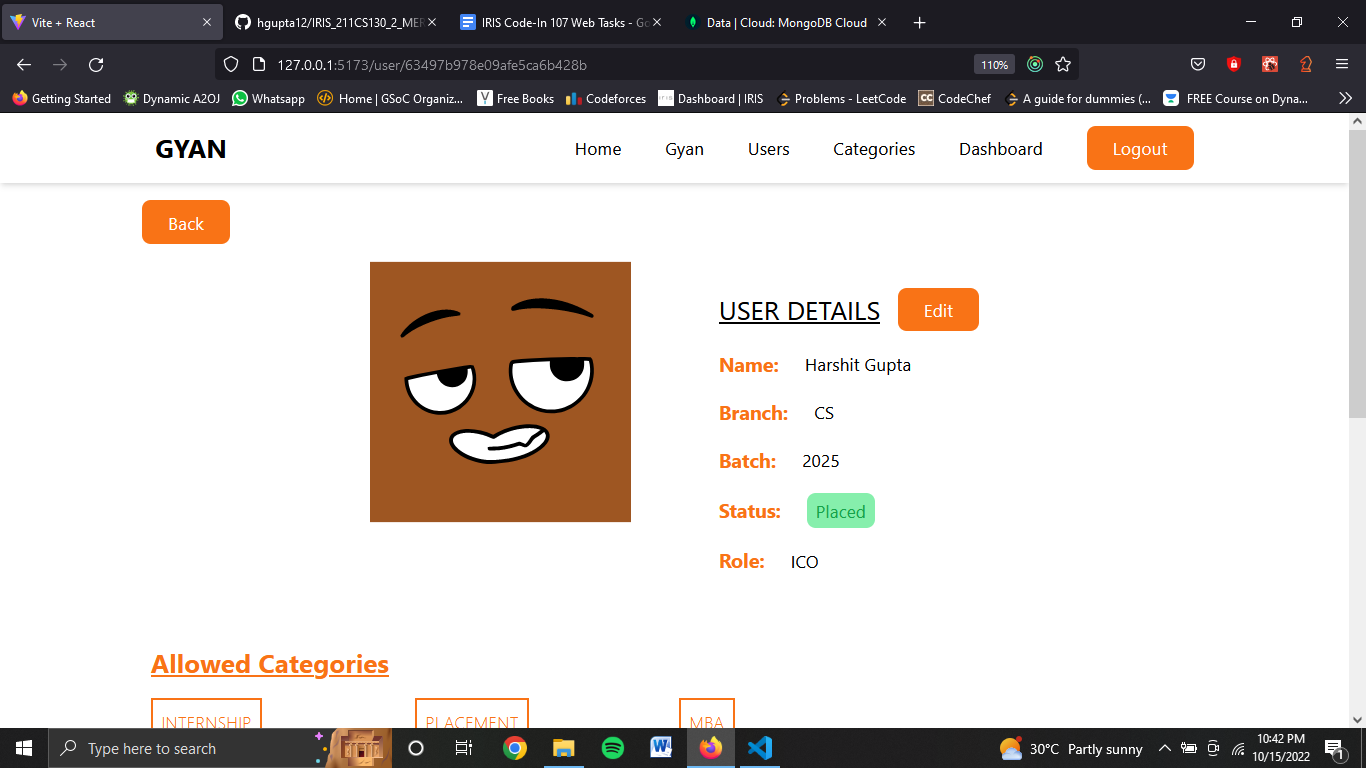The height and width of the screenshot is (768, 1366).
Task: Select the PLACEMENT category box
Action: tap(472, 714)
